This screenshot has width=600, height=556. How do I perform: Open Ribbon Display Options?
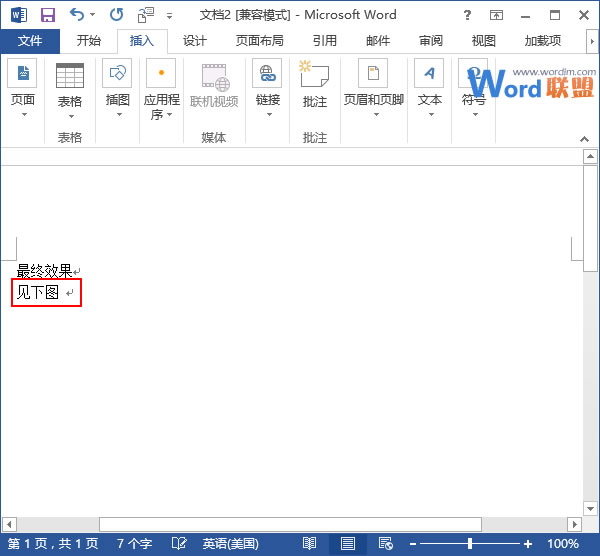(496, 15)
